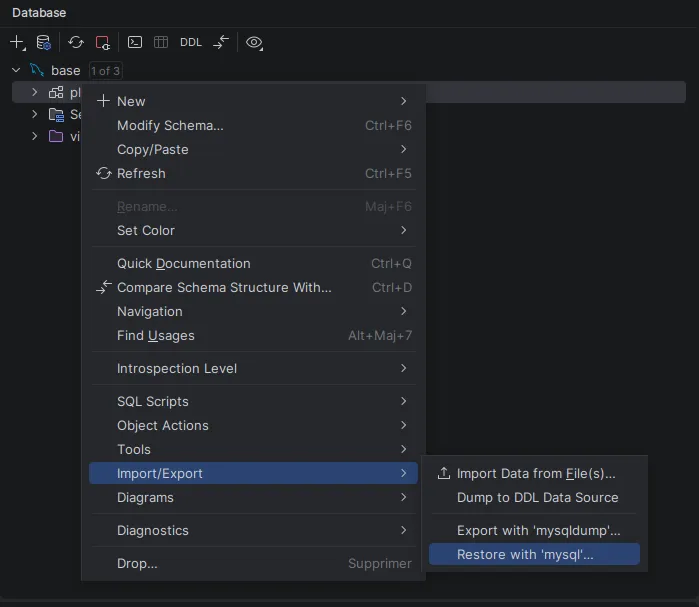Click the Refresh toolbar icon
Image resolution: width=699 pixels, height=607 pixels.
[x=76, y=42]
